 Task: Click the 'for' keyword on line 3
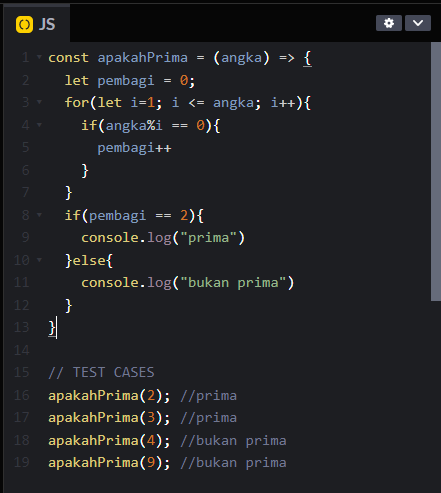(77, 103)
